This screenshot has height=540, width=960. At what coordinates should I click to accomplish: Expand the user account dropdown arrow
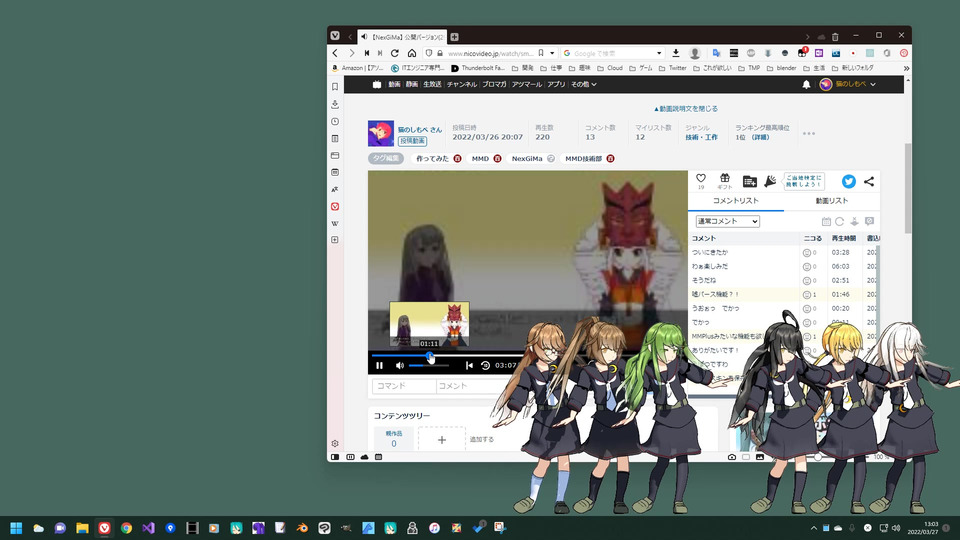[873, 84]
